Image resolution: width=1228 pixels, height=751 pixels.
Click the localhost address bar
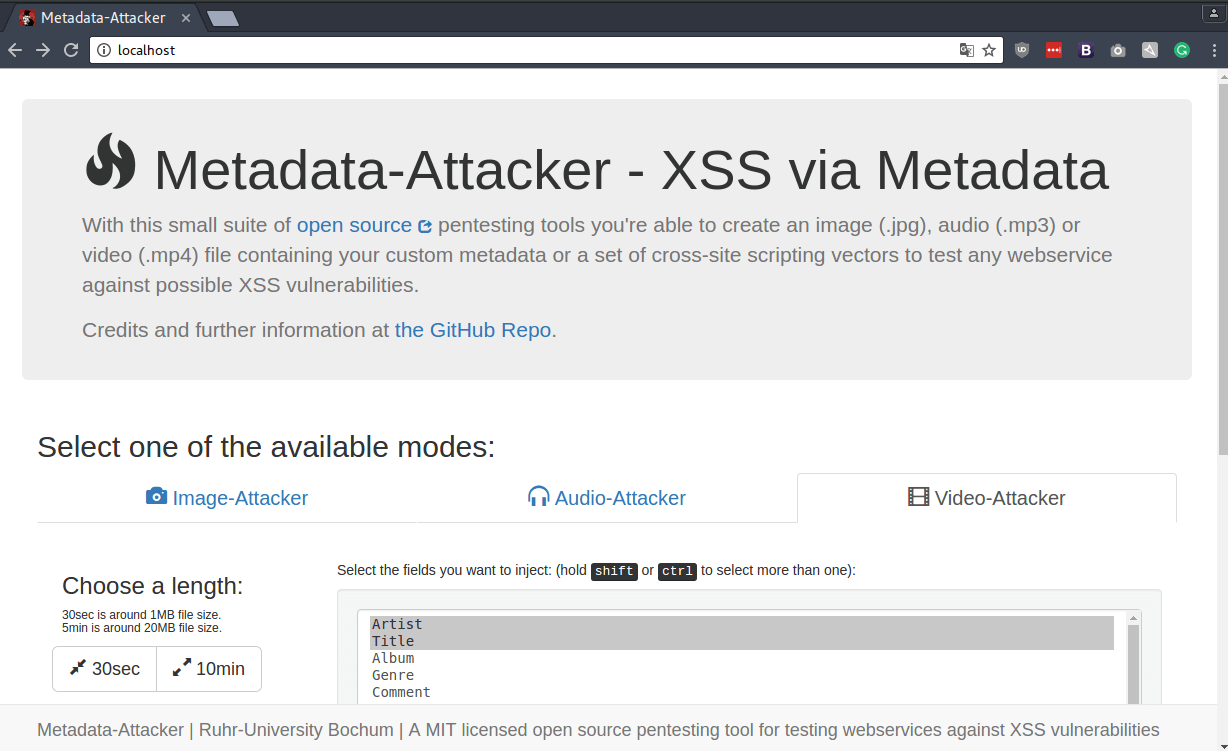520,50
